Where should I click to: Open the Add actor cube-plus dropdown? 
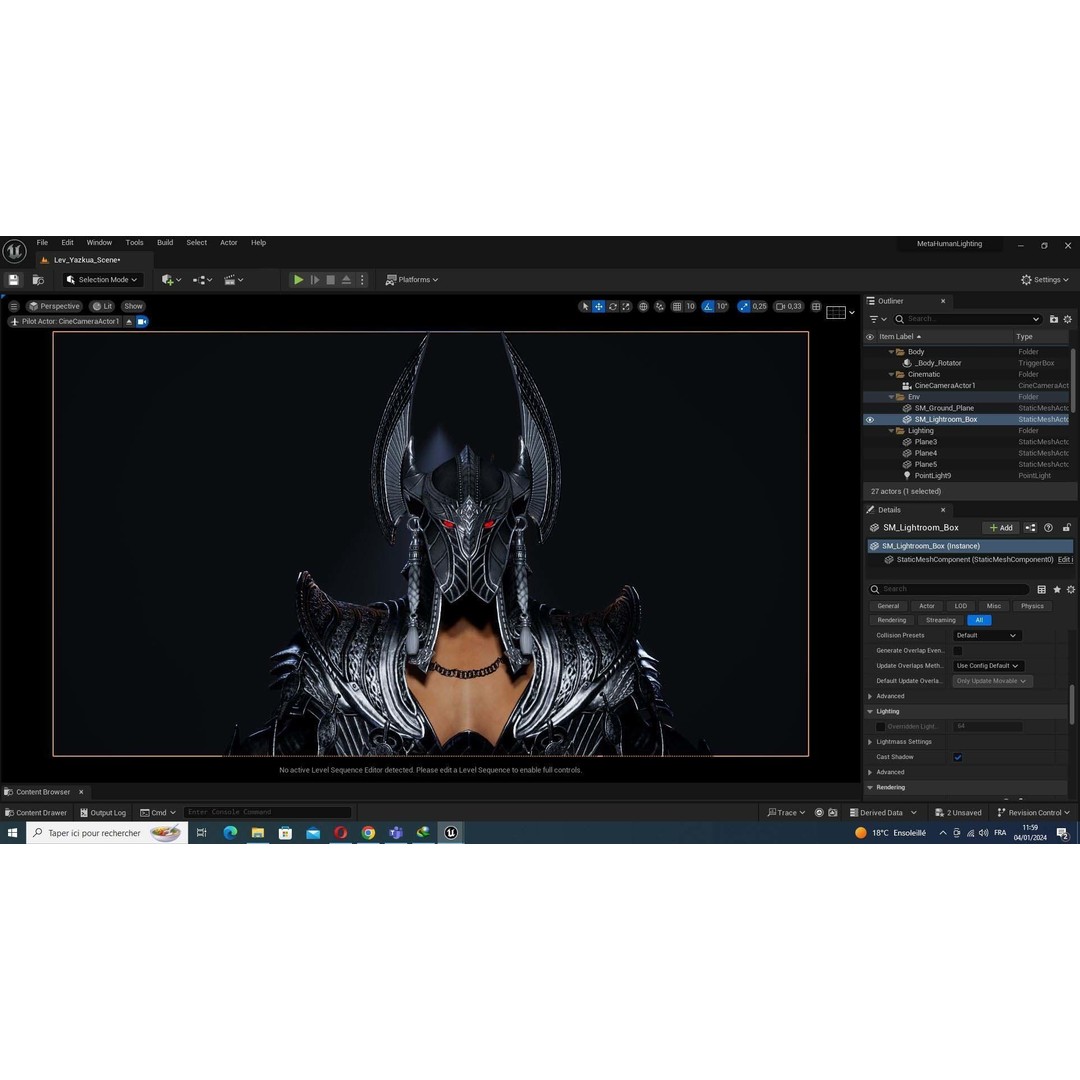[171, 280]
